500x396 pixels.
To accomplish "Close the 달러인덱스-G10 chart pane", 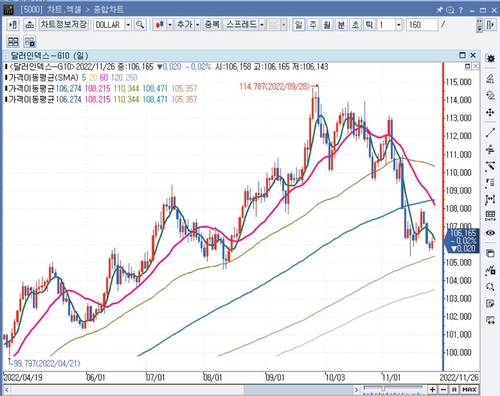I will coord(473,55).
